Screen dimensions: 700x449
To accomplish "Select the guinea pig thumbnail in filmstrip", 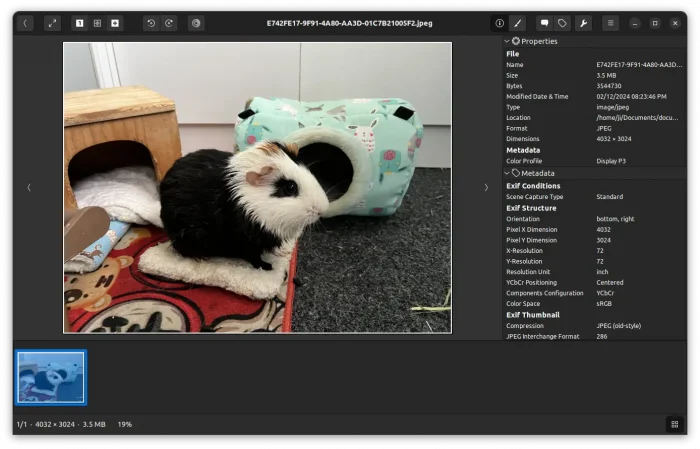I will click(x=51, y=377).
